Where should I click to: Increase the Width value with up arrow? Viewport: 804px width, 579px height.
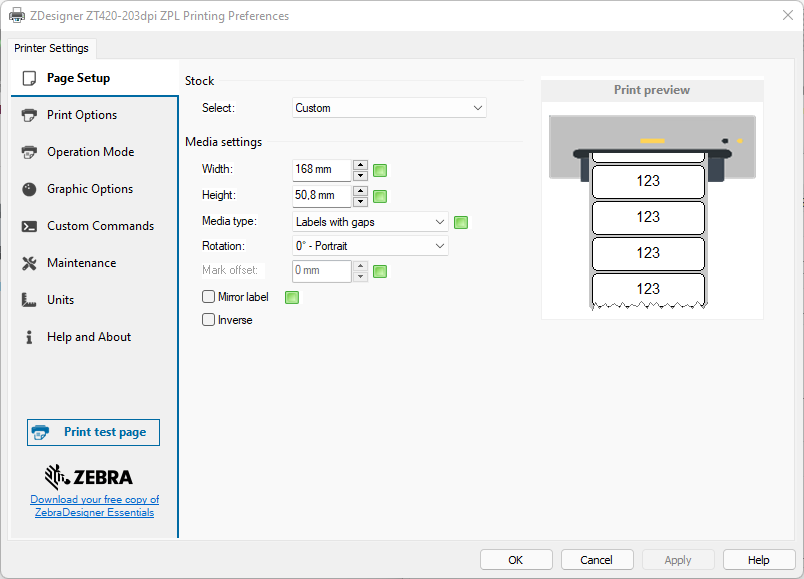tap(360, 165)
